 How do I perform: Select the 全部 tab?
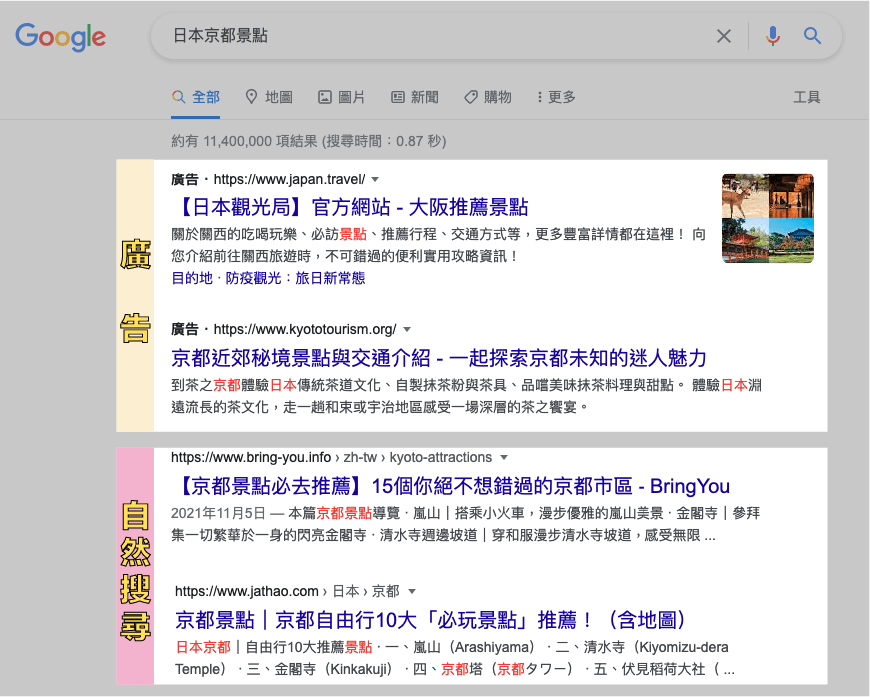(x=196, y=97)
